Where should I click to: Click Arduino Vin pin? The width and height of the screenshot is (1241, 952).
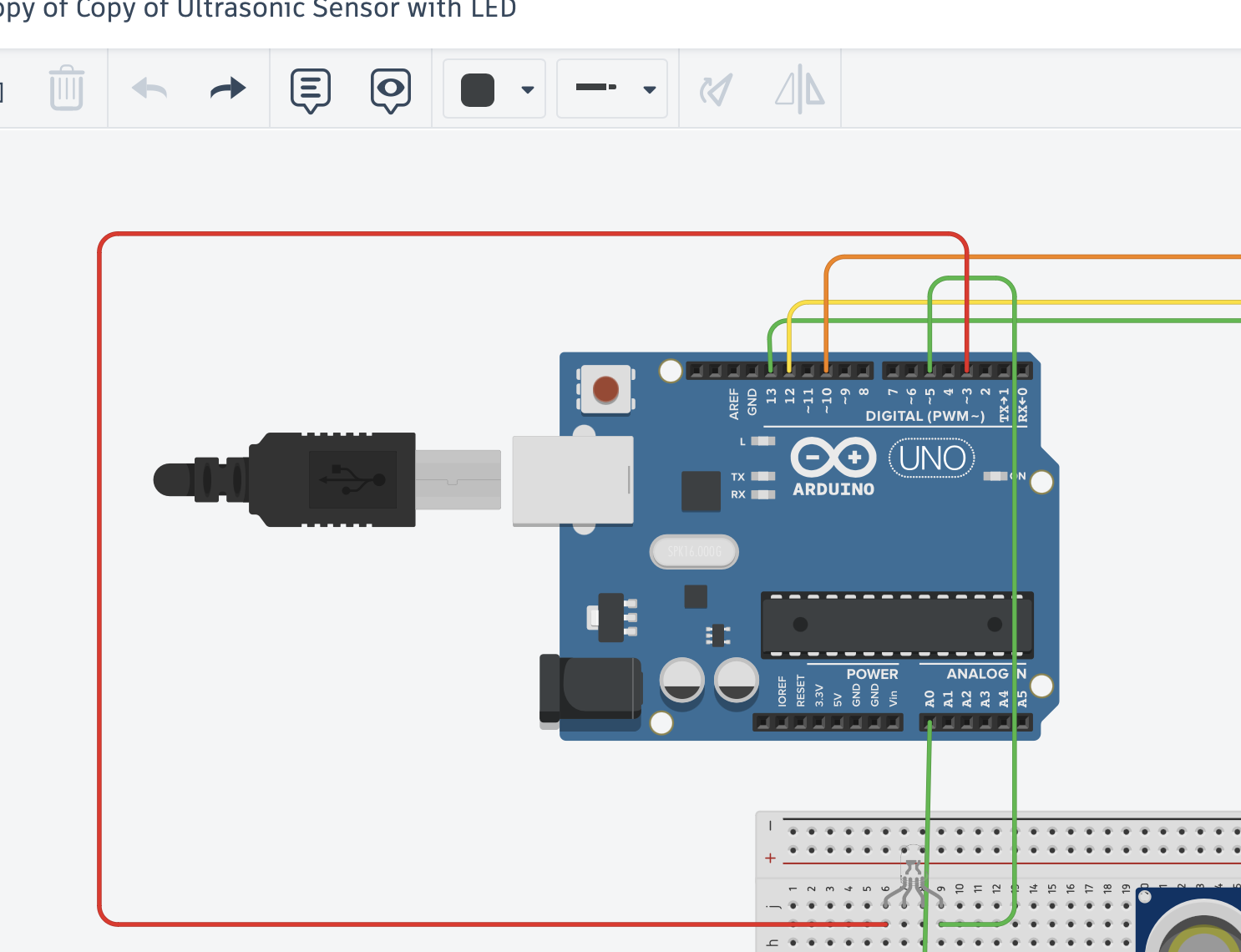point(893,722)
